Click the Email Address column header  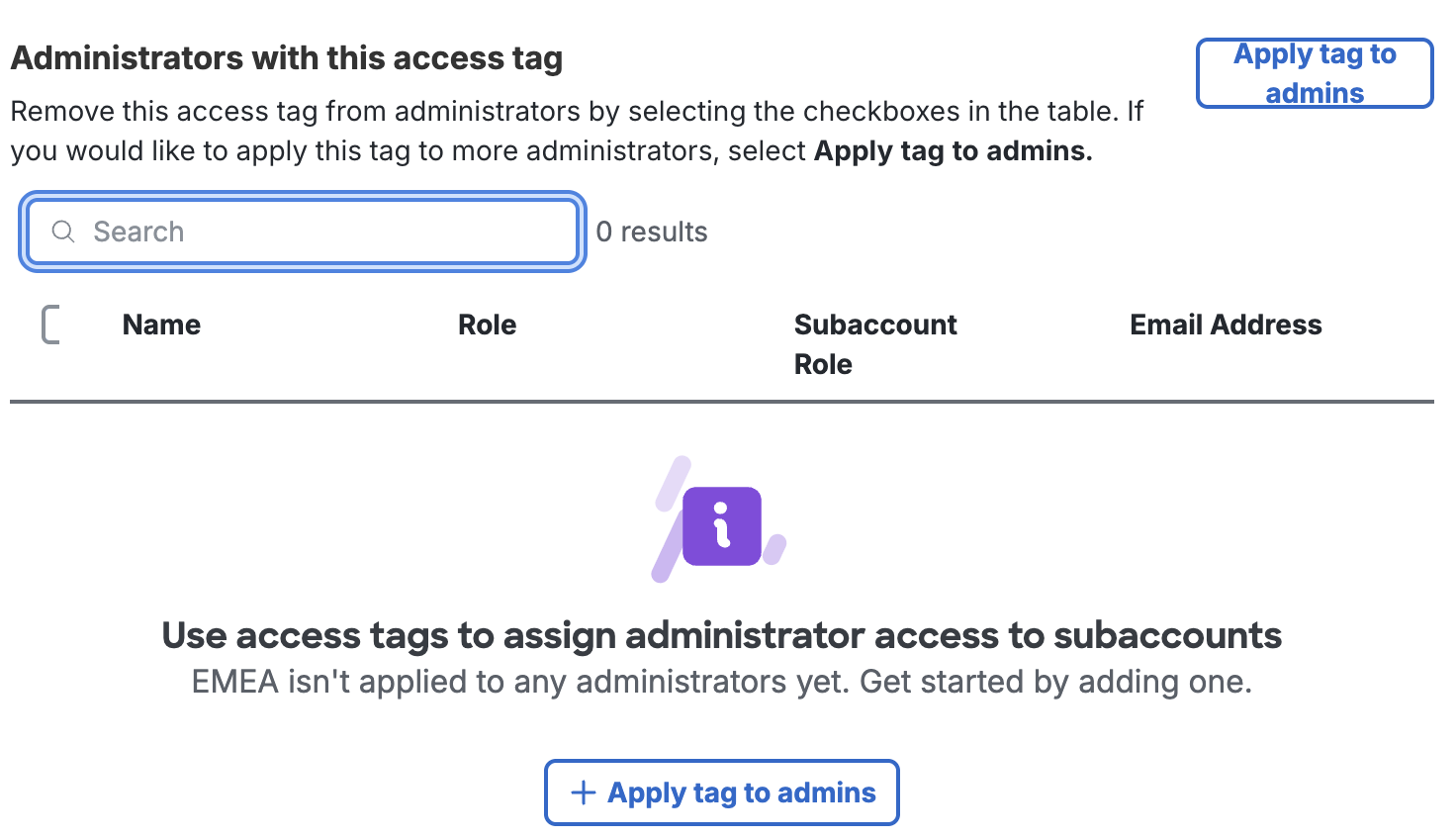click(x=1226, y=325)
